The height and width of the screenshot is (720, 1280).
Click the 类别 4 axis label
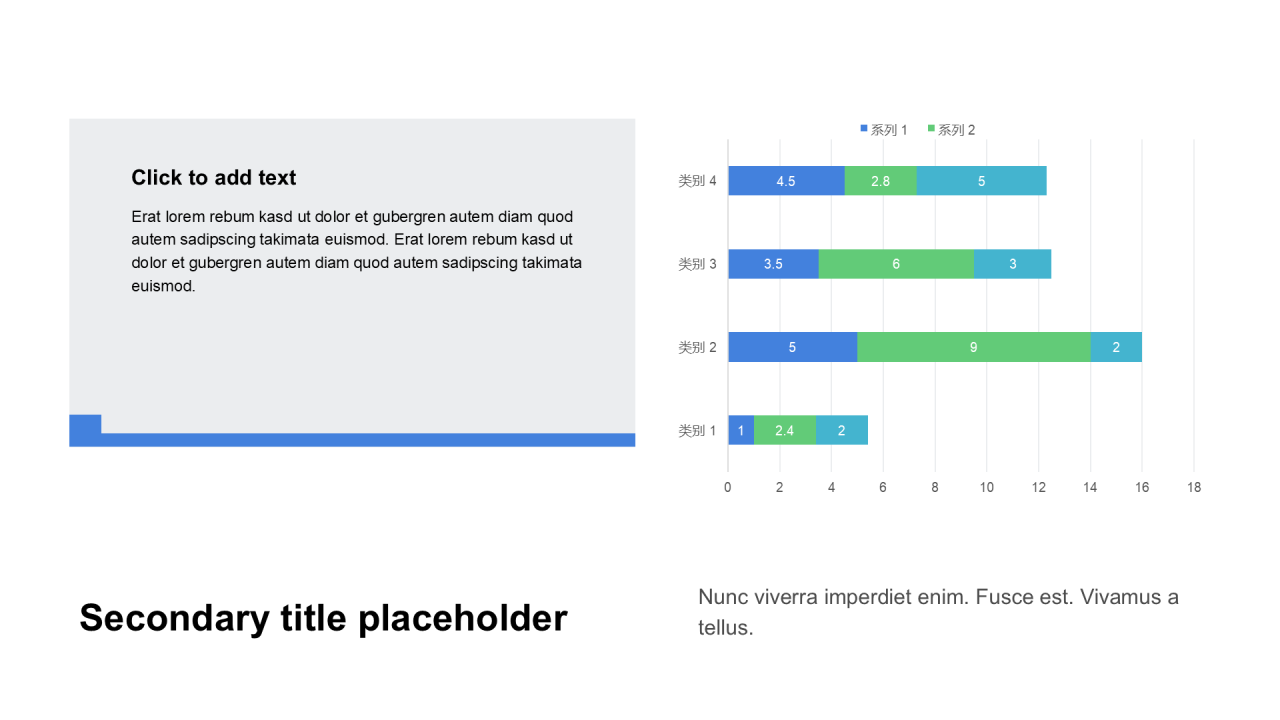pos(697,181)
